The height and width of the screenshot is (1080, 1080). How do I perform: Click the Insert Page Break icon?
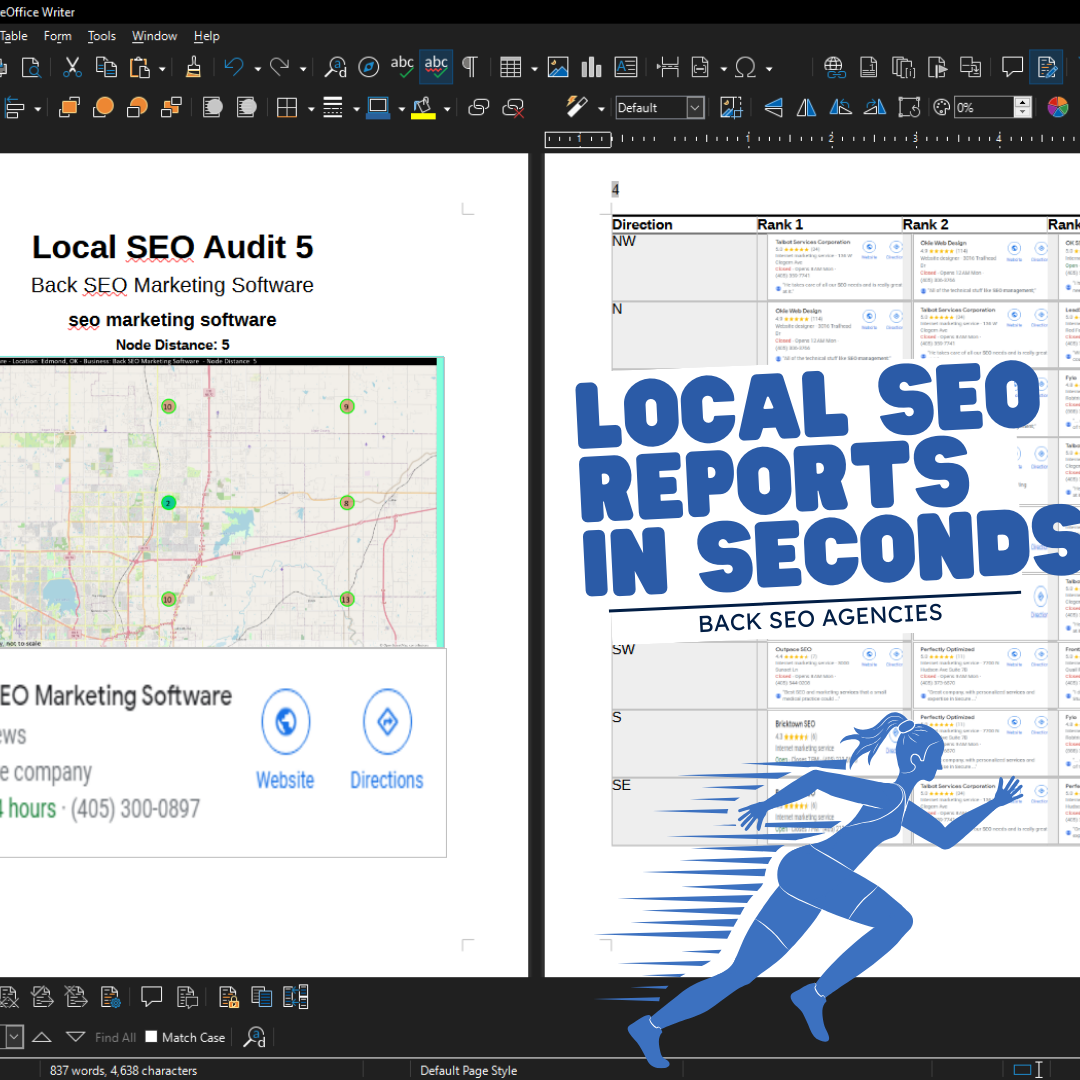[x=667, y=68]
